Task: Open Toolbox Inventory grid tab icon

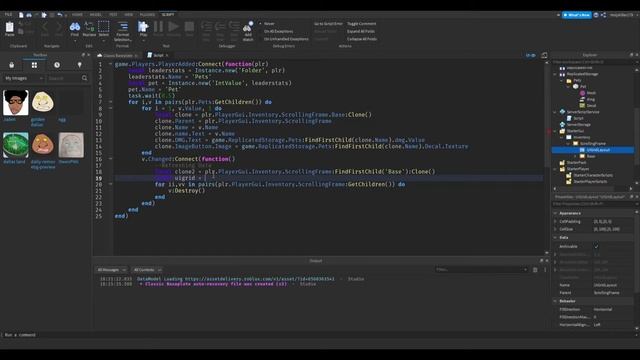Action: click(x=34, y=65)
